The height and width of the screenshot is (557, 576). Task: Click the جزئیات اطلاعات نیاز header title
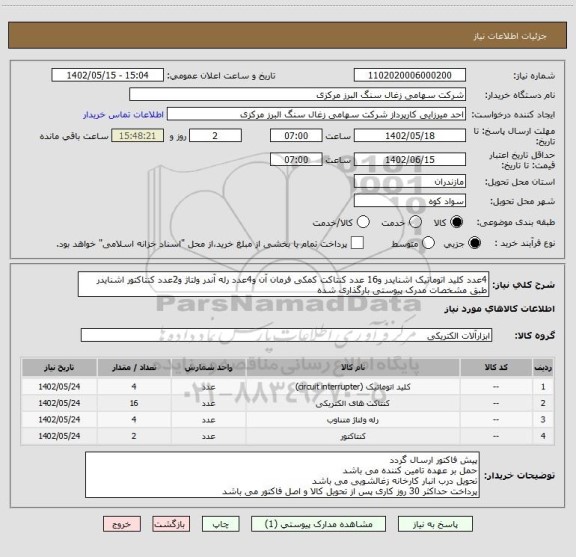tap(510, 36)
